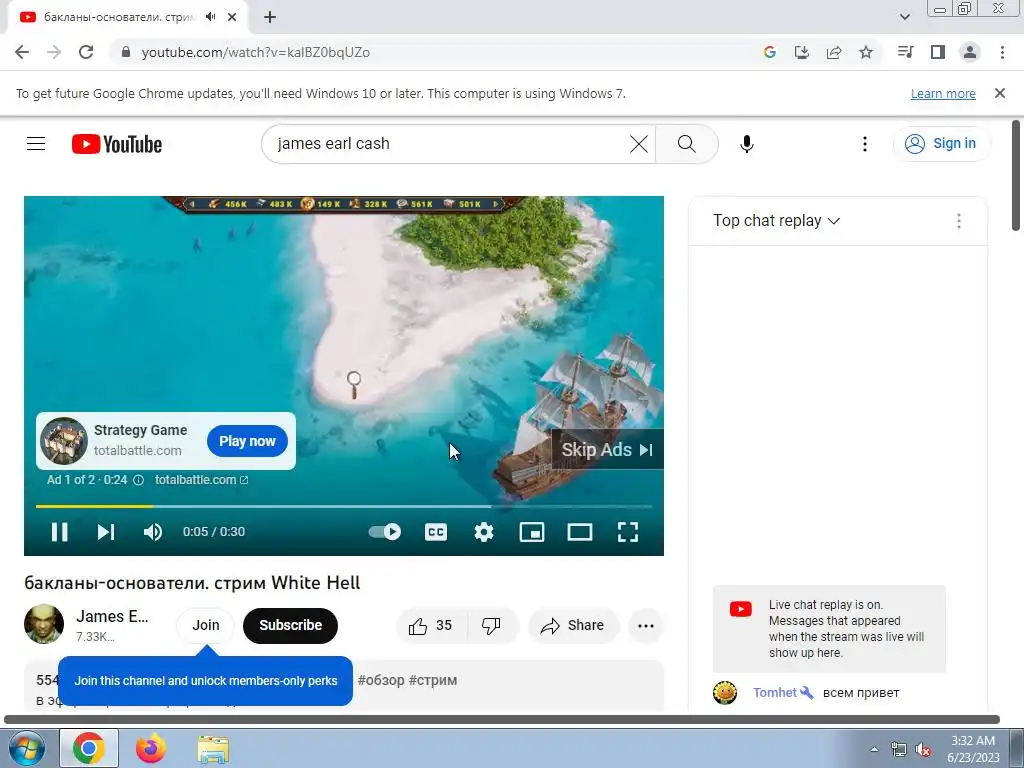Click the #обзор hashtag

(380, 680)
